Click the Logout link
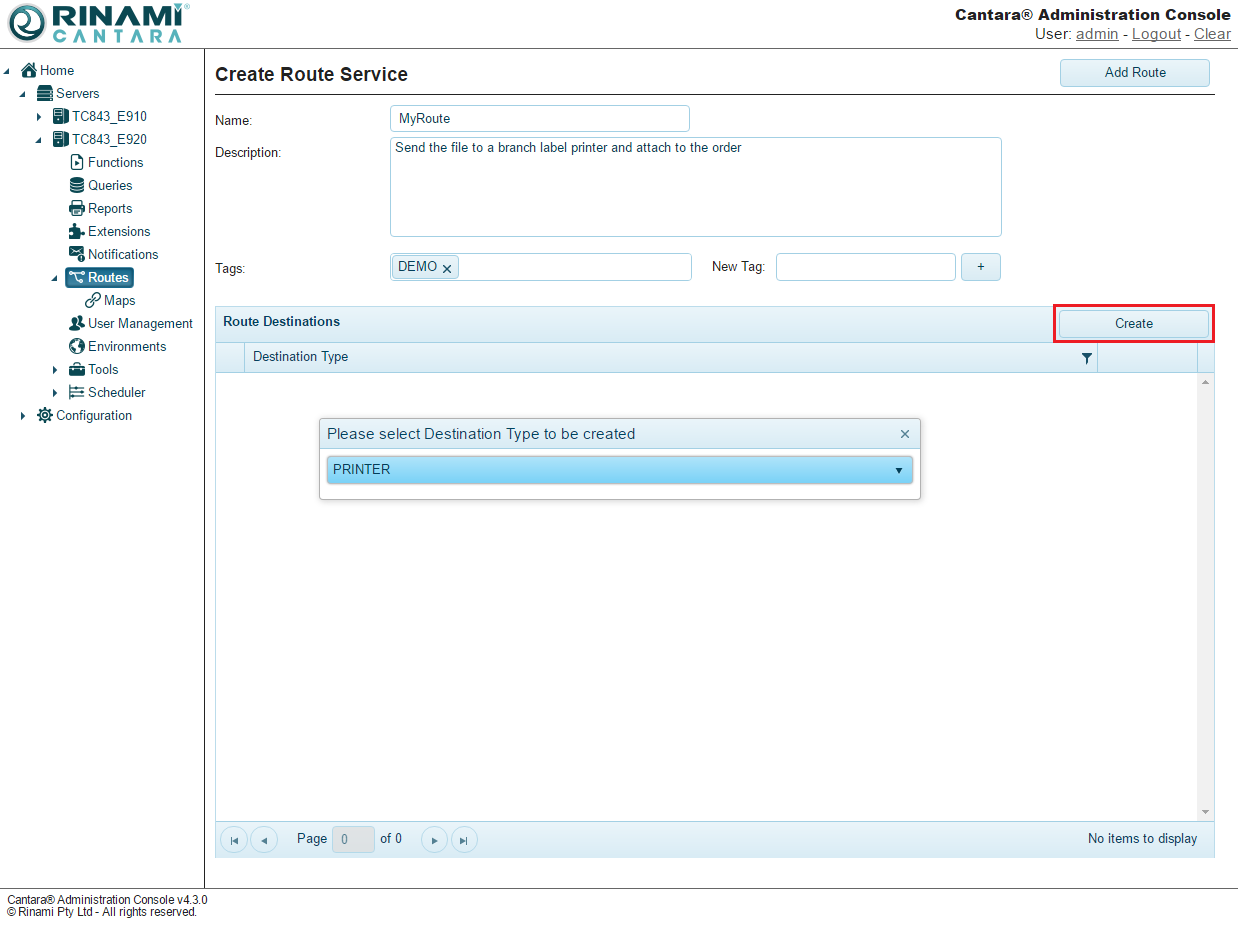This screenshot has width=1238, height=926. coord(1156,34)
